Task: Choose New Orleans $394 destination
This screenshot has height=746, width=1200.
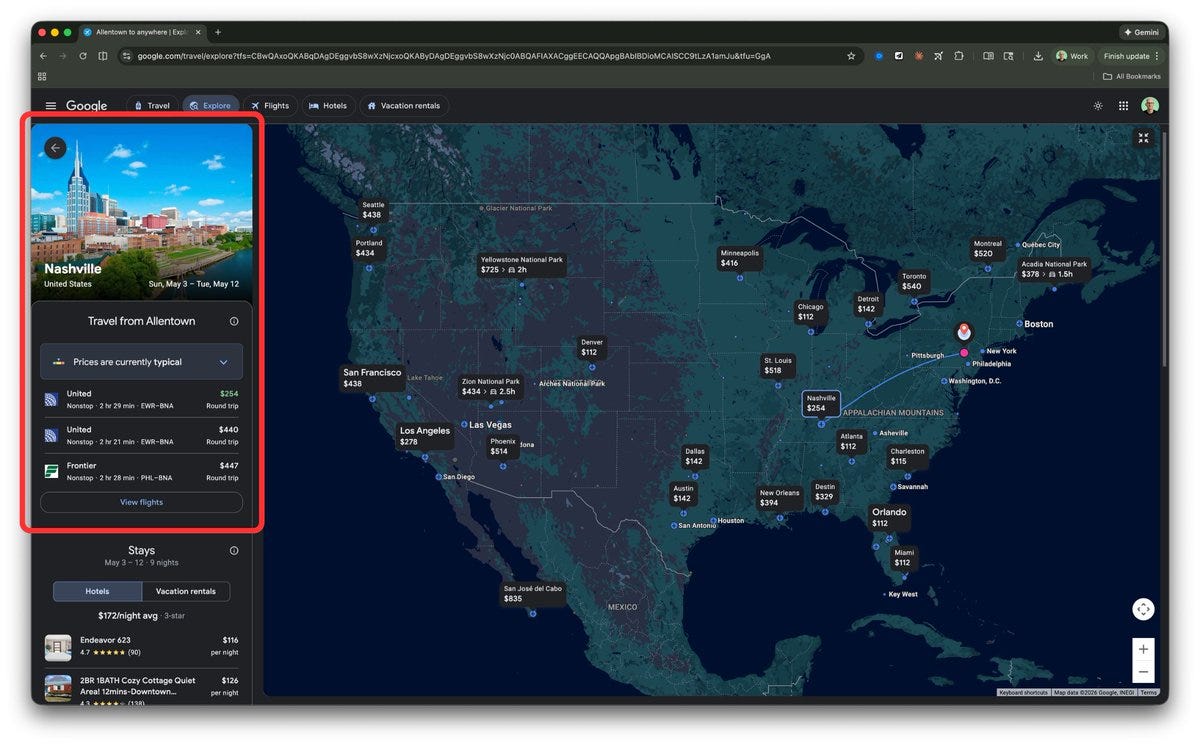Action: pos(779,497)
